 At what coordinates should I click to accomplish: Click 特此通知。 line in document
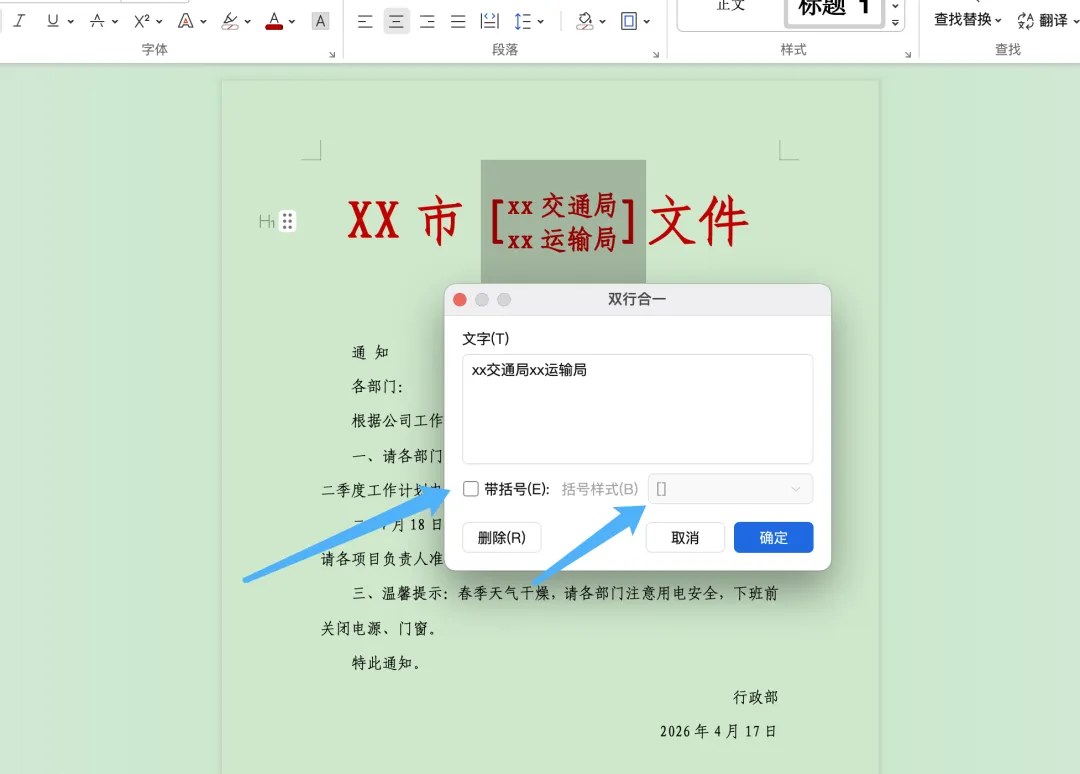pyautogui.click(x=386, y=663)
